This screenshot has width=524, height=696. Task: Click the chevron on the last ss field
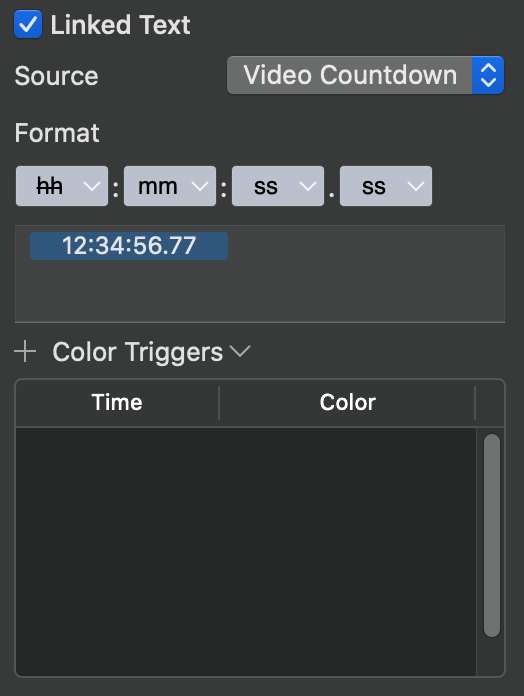[416, 186]
